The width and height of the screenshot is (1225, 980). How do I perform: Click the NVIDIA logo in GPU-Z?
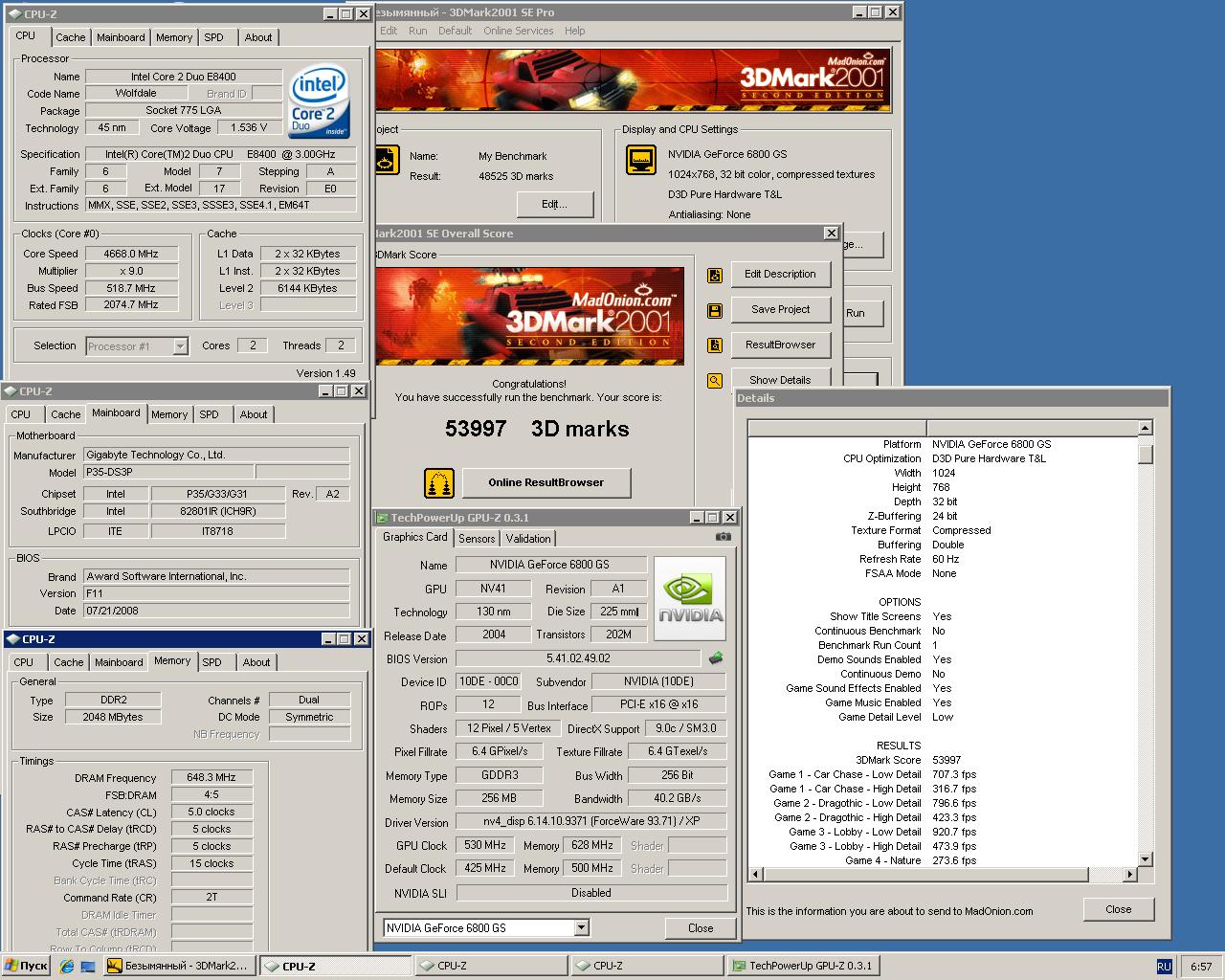[x=690, y=598]
